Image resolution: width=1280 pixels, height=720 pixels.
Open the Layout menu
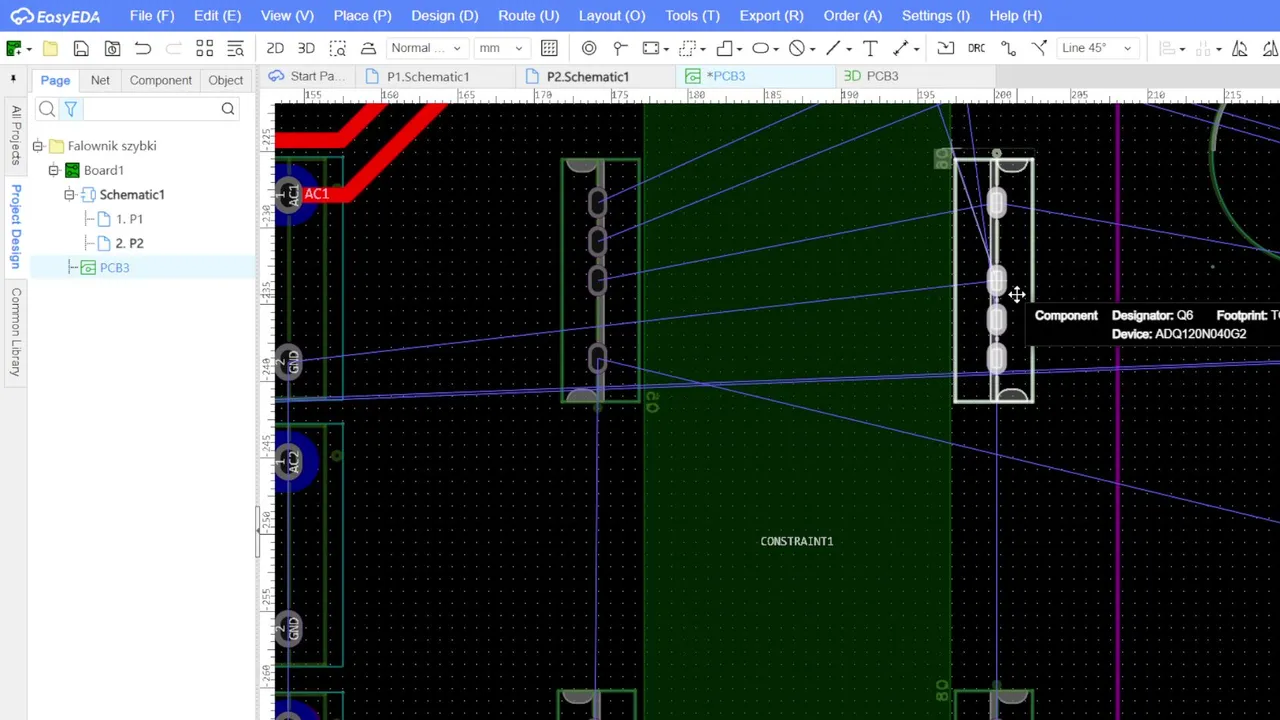[612, 15]
